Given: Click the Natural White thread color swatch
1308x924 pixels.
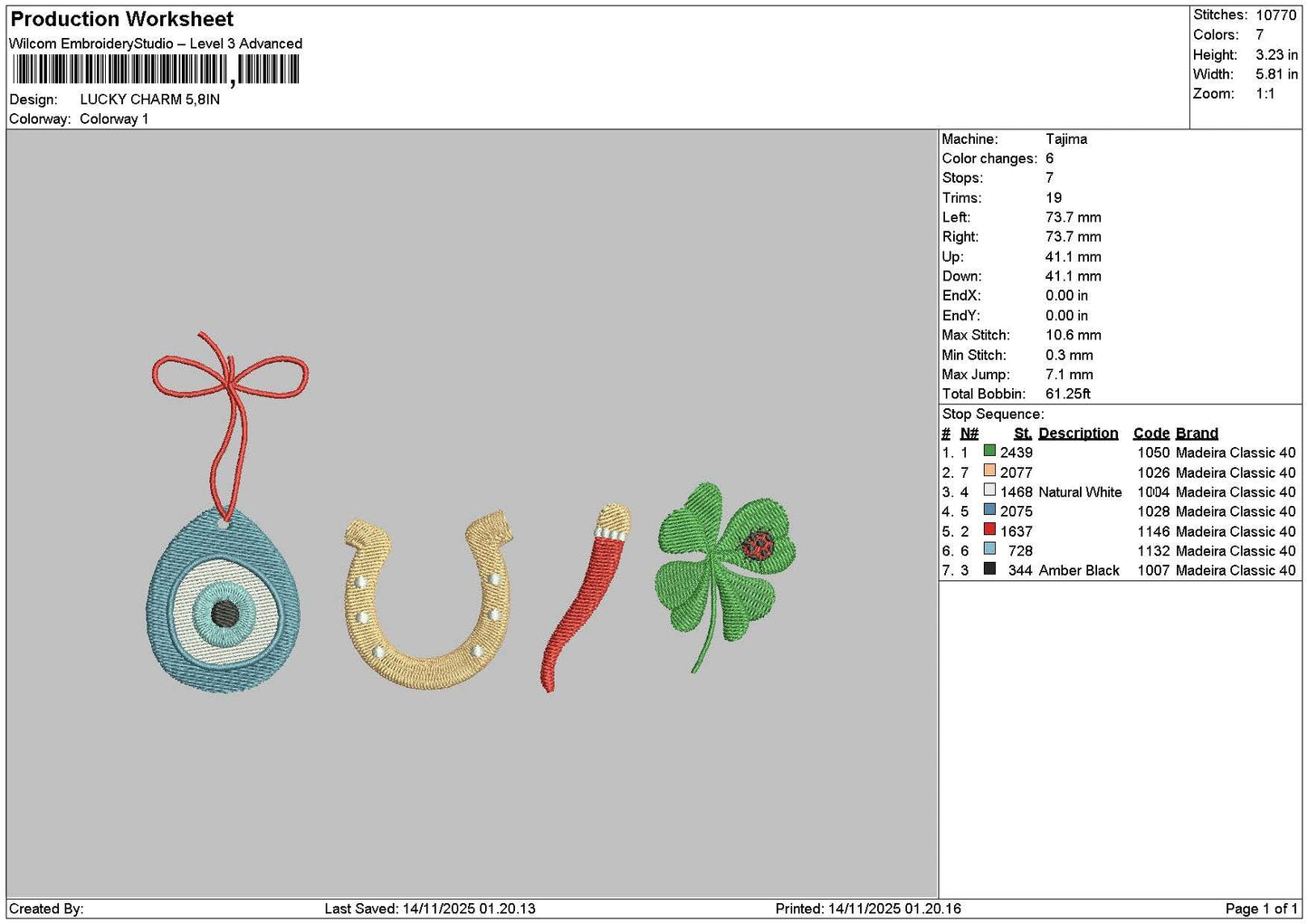Looking at the screenshot, I should [989, 491].
